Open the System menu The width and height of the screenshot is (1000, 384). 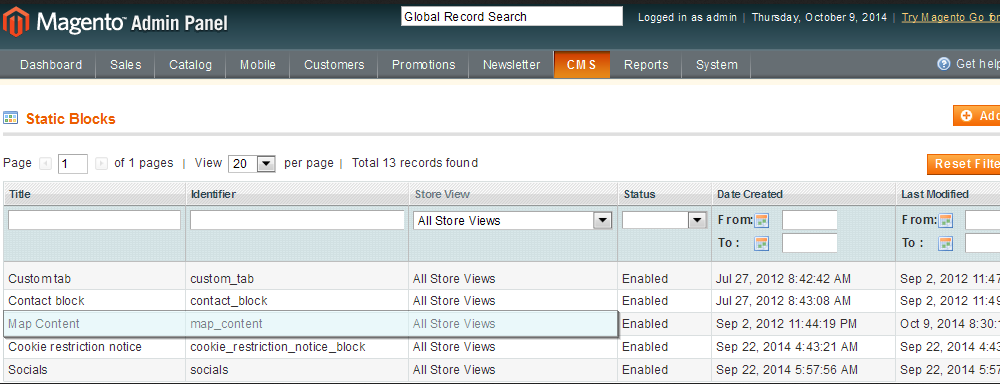point(717,64)
